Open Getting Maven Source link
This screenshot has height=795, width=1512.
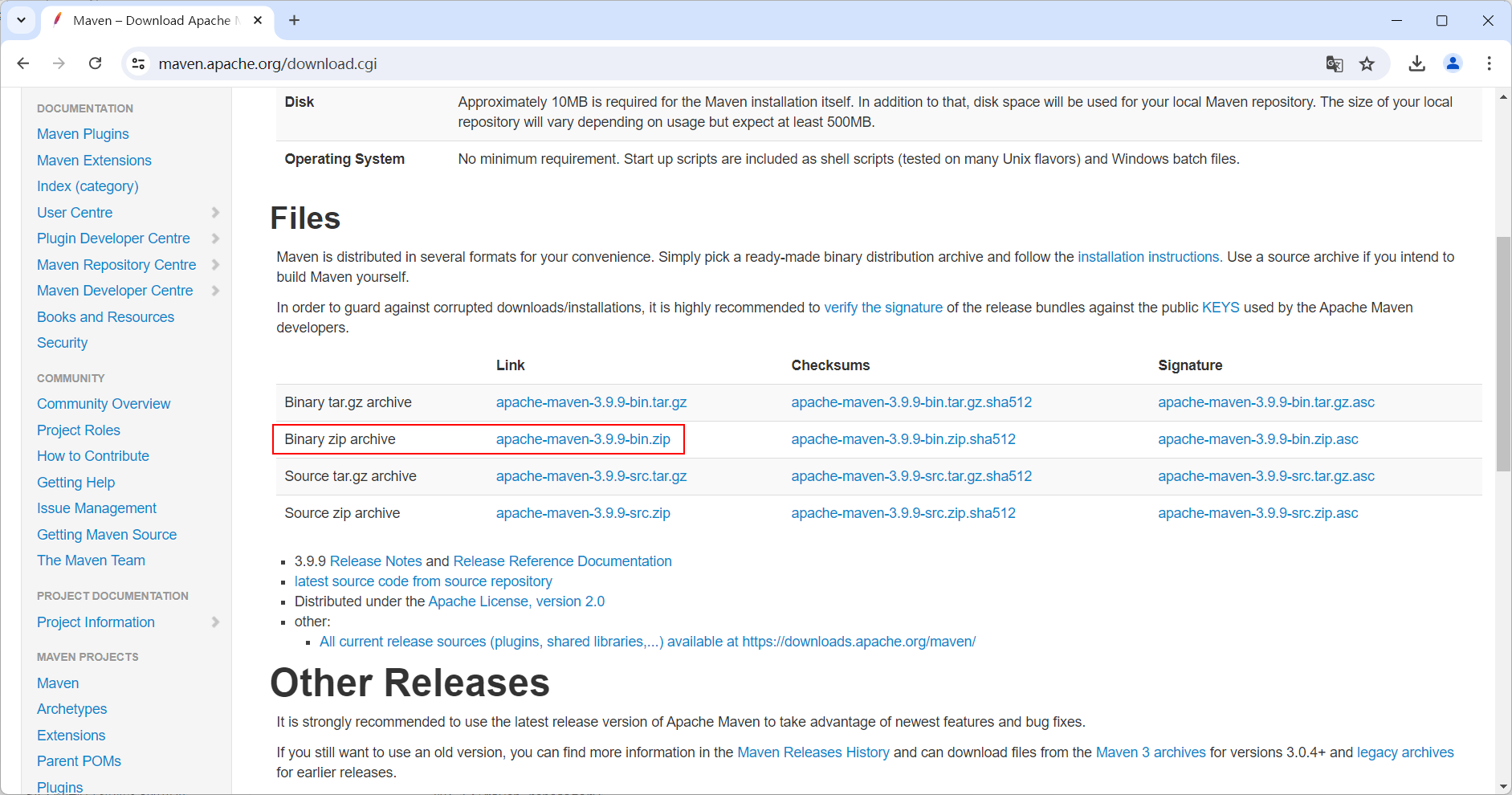click(107, 535)
